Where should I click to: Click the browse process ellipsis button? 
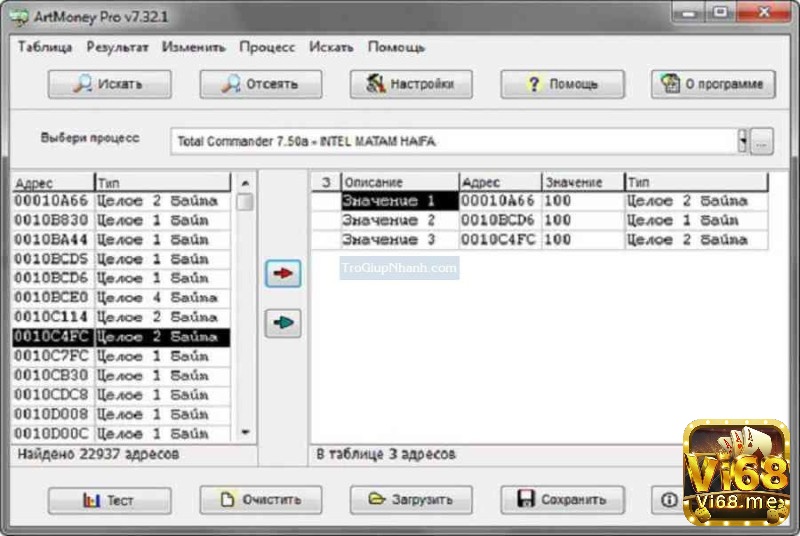761,141
